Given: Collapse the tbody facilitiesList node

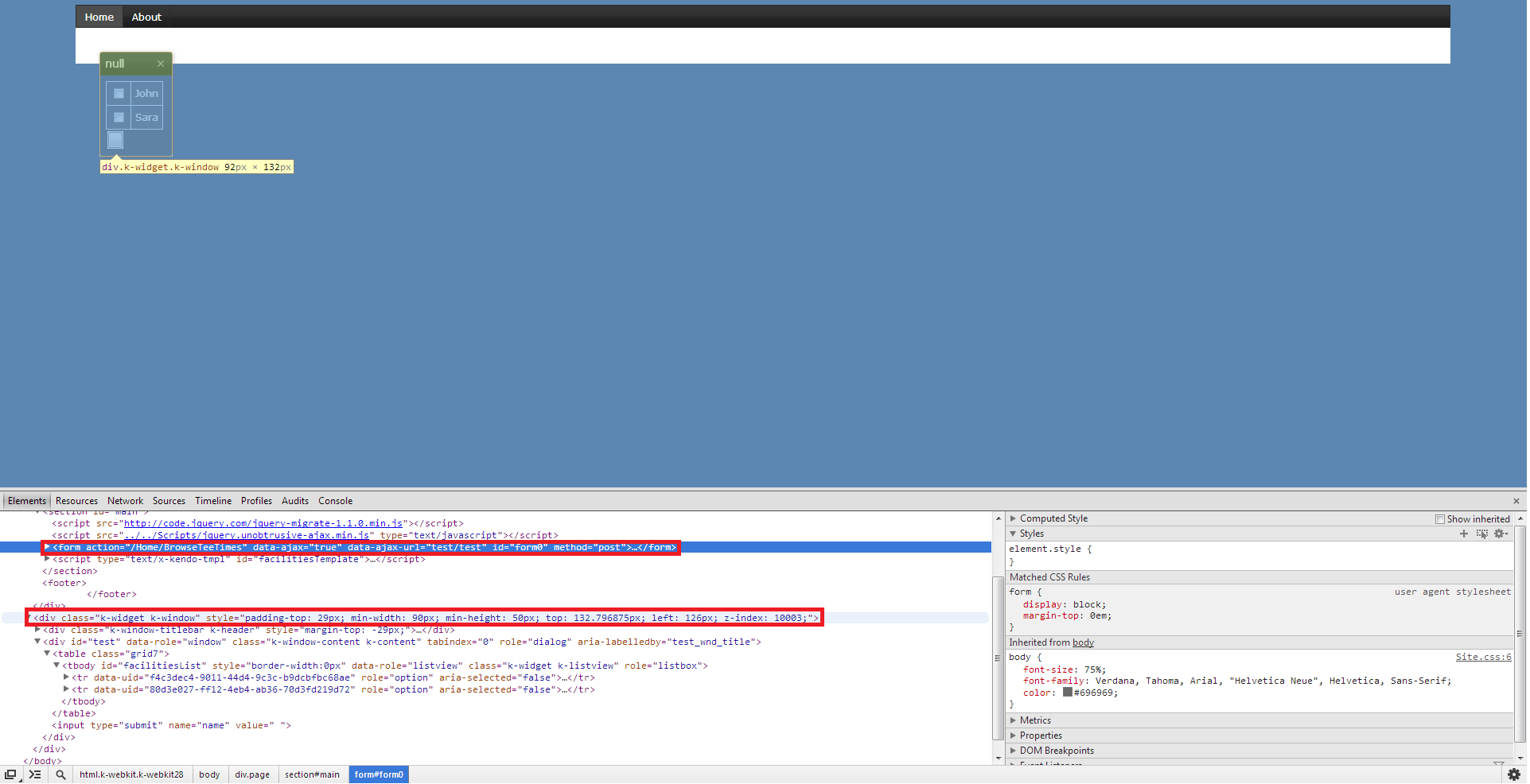Looking at the screenshot, I should pyautogui.click(x=56, y=666).
